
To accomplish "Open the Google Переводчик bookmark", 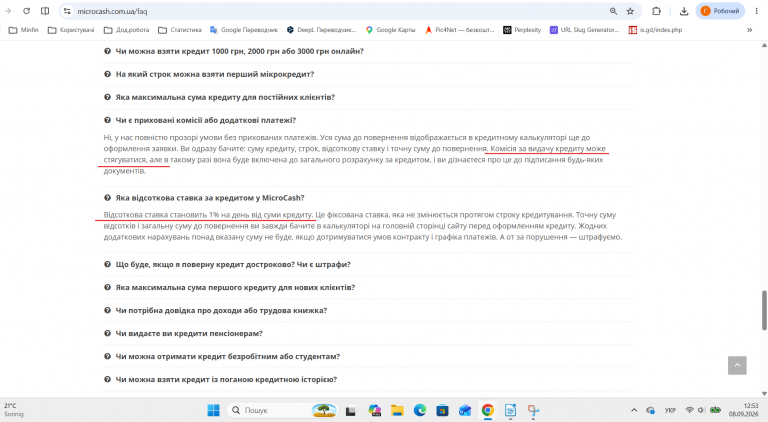I will [243, 30].
